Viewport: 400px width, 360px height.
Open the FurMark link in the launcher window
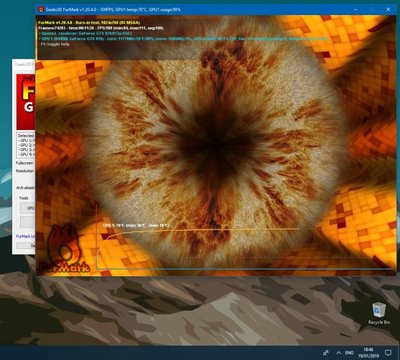pos(26,236)
